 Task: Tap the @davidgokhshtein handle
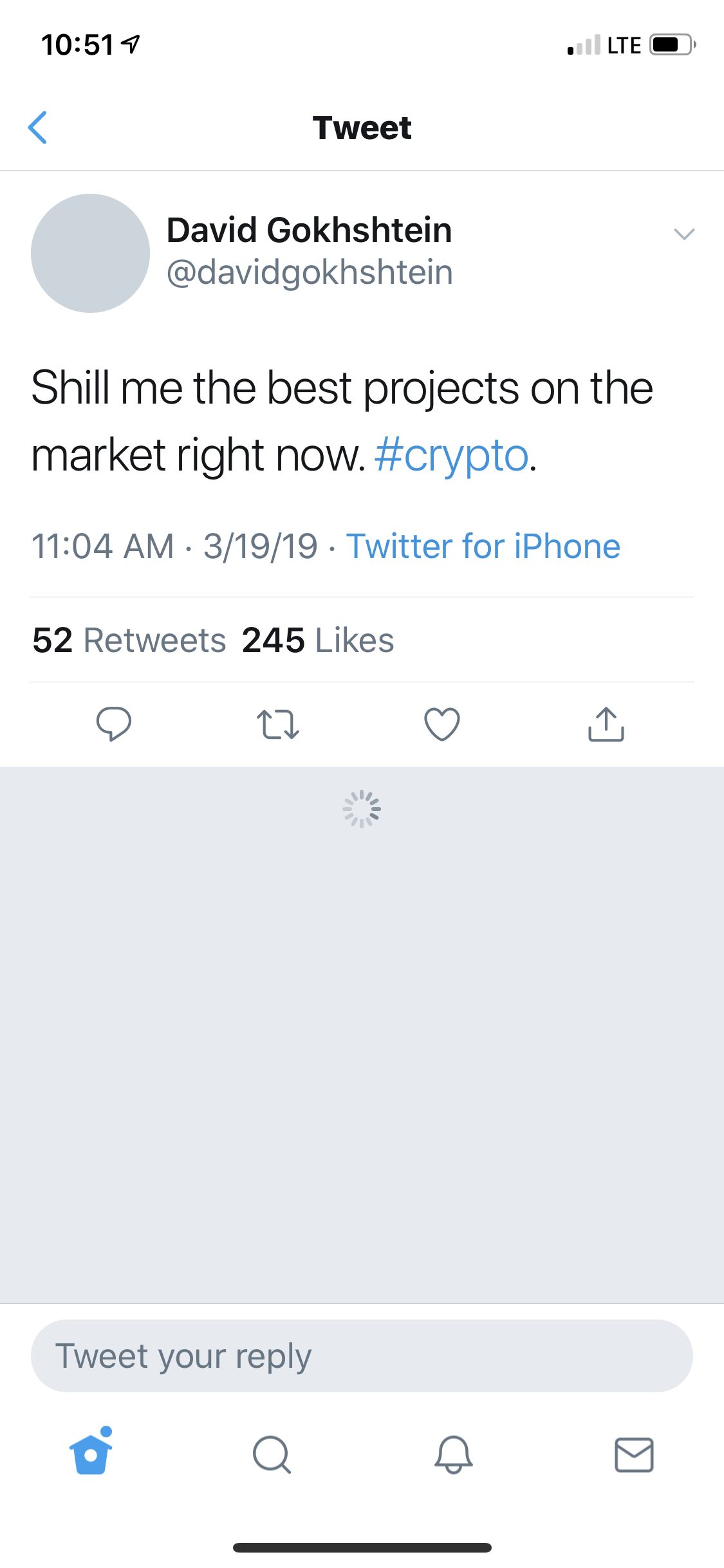coord(310,272)
